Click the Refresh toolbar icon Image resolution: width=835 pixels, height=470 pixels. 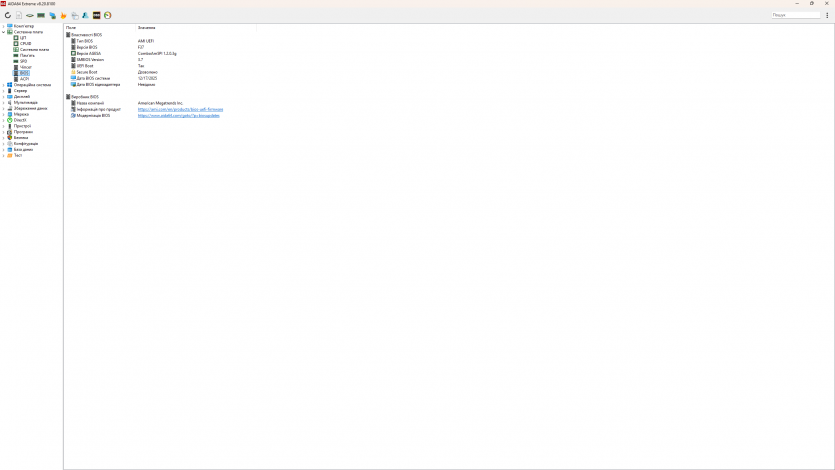point(7,15)
